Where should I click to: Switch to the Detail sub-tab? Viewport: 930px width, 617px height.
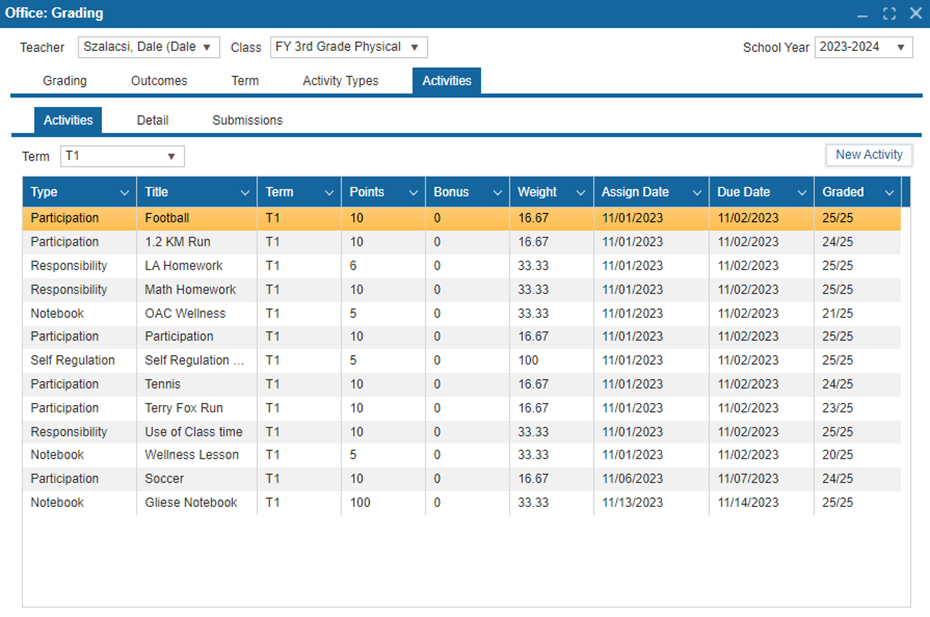(x=152, y=120)
